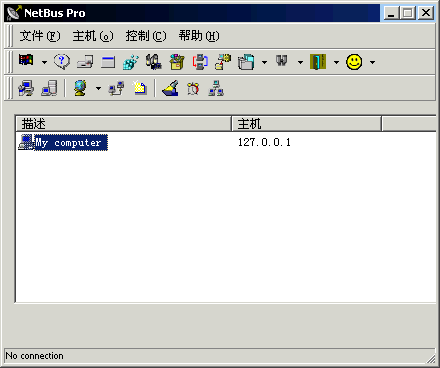
Task: Click the globe on stand icon
Action: pyautogui.click(x=80, y=88)
